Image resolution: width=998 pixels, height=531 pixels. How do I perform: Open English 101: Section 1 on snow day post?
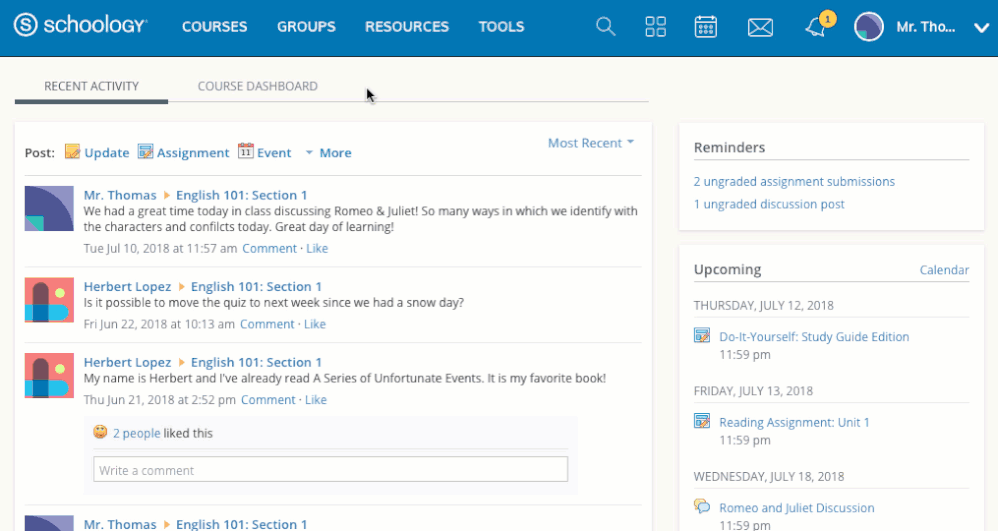coord(256,287)
